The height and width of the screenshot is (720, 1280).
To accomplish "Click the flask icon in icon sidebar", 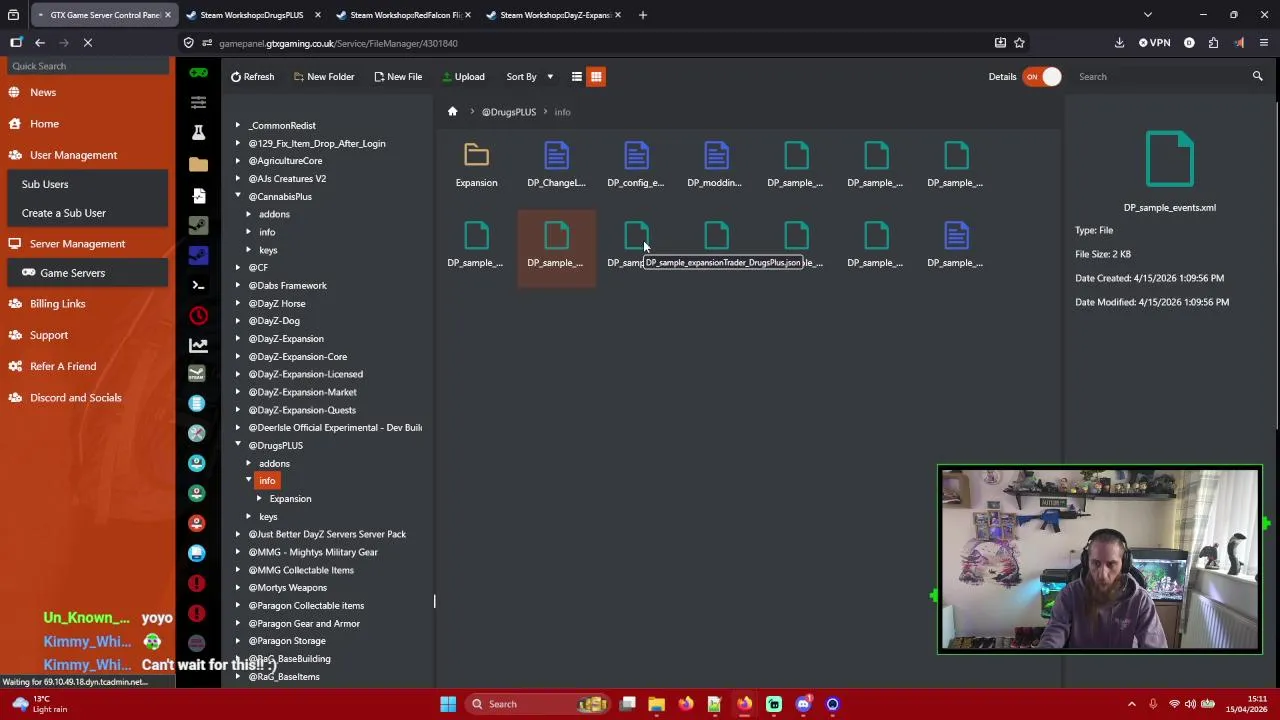I will point(198,132).
